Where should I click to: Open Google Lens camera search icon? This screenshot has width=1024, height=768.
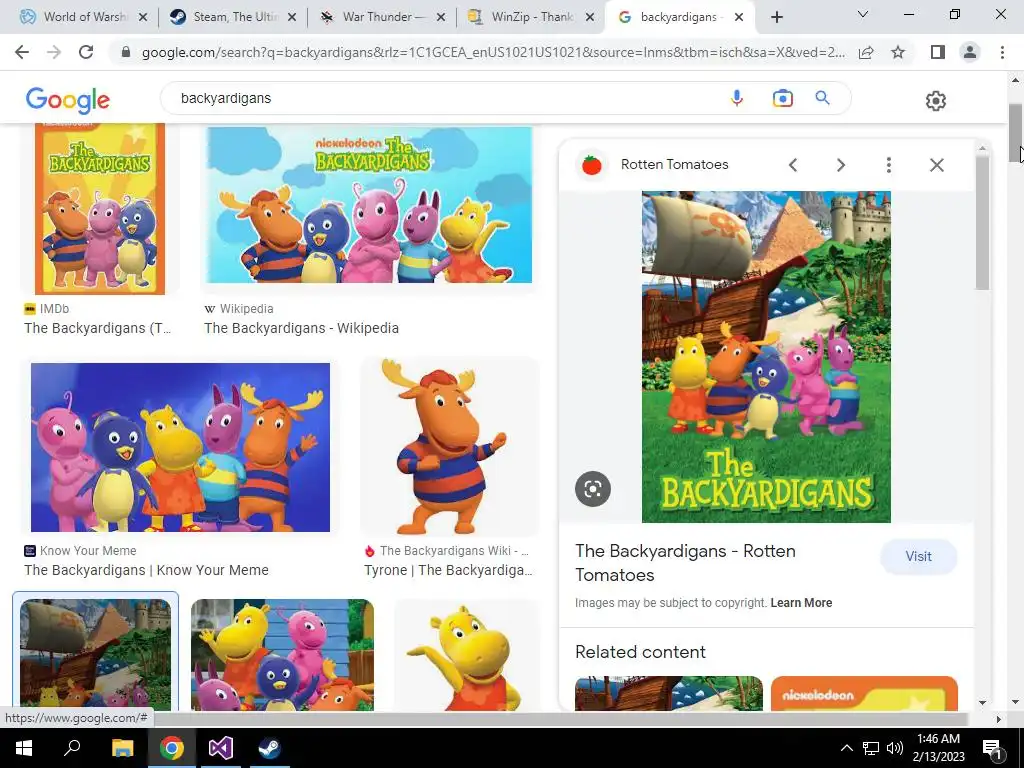pos(782,99)
